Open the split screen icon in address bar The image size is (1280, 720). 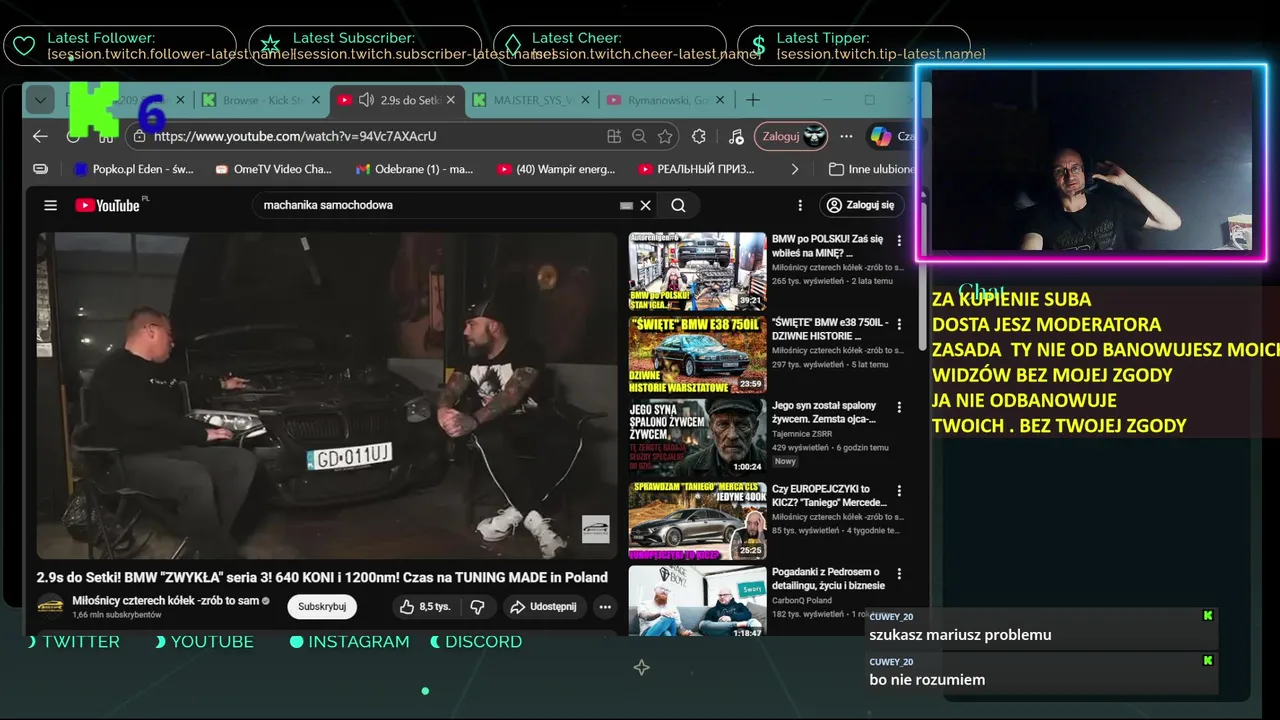[x=614, y=136]
